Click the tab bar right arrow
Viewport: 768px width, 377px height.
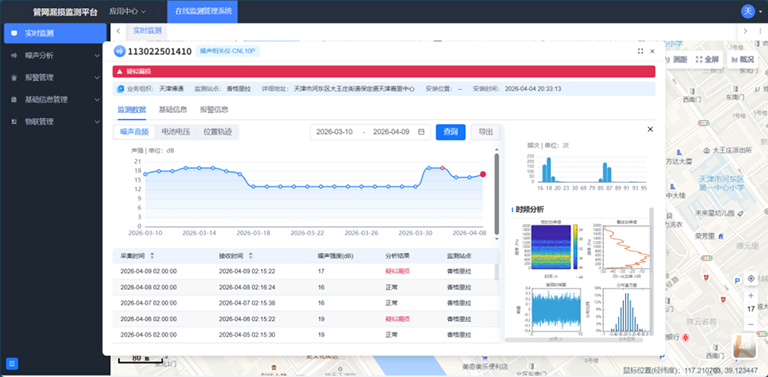[745, 31]
